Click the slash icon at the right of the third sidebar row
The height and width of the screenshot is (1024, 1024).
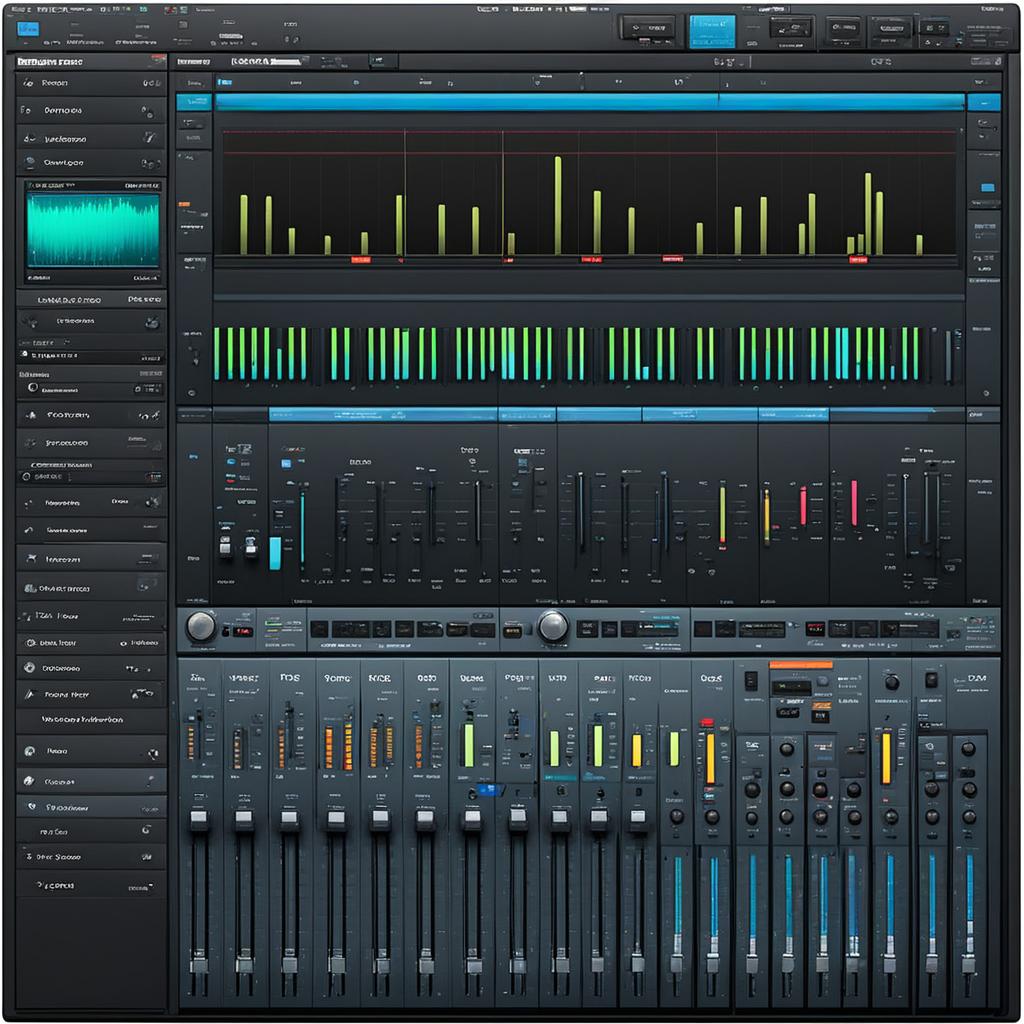point(150,138)
